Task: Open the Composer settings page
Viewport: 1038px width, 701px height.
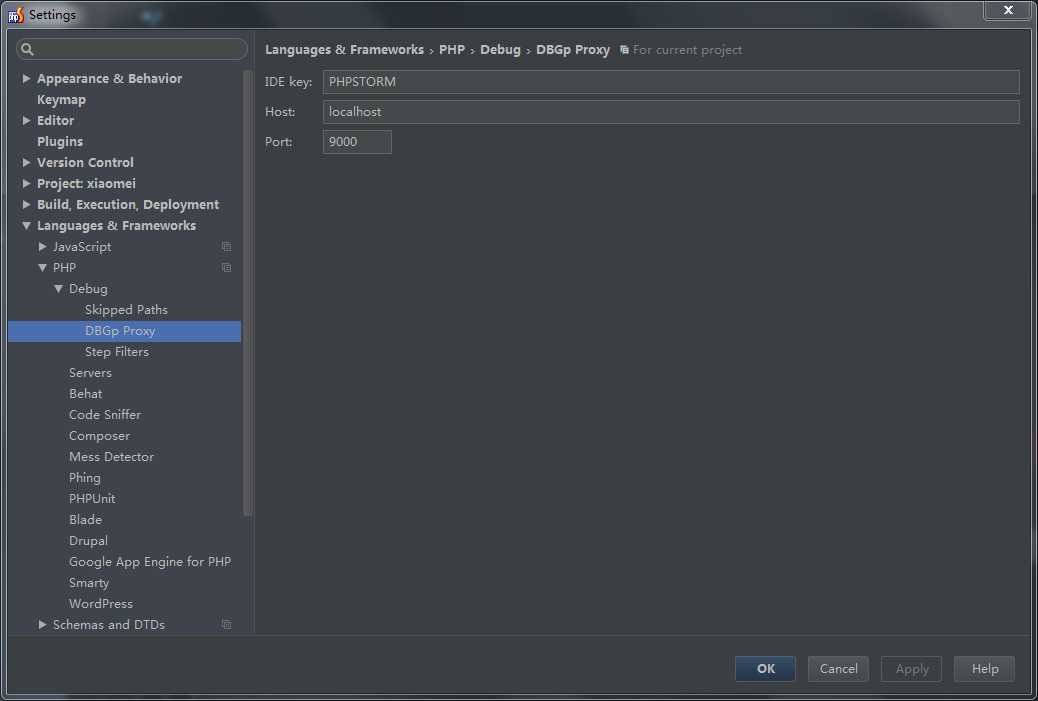Action: click(99, 436)
